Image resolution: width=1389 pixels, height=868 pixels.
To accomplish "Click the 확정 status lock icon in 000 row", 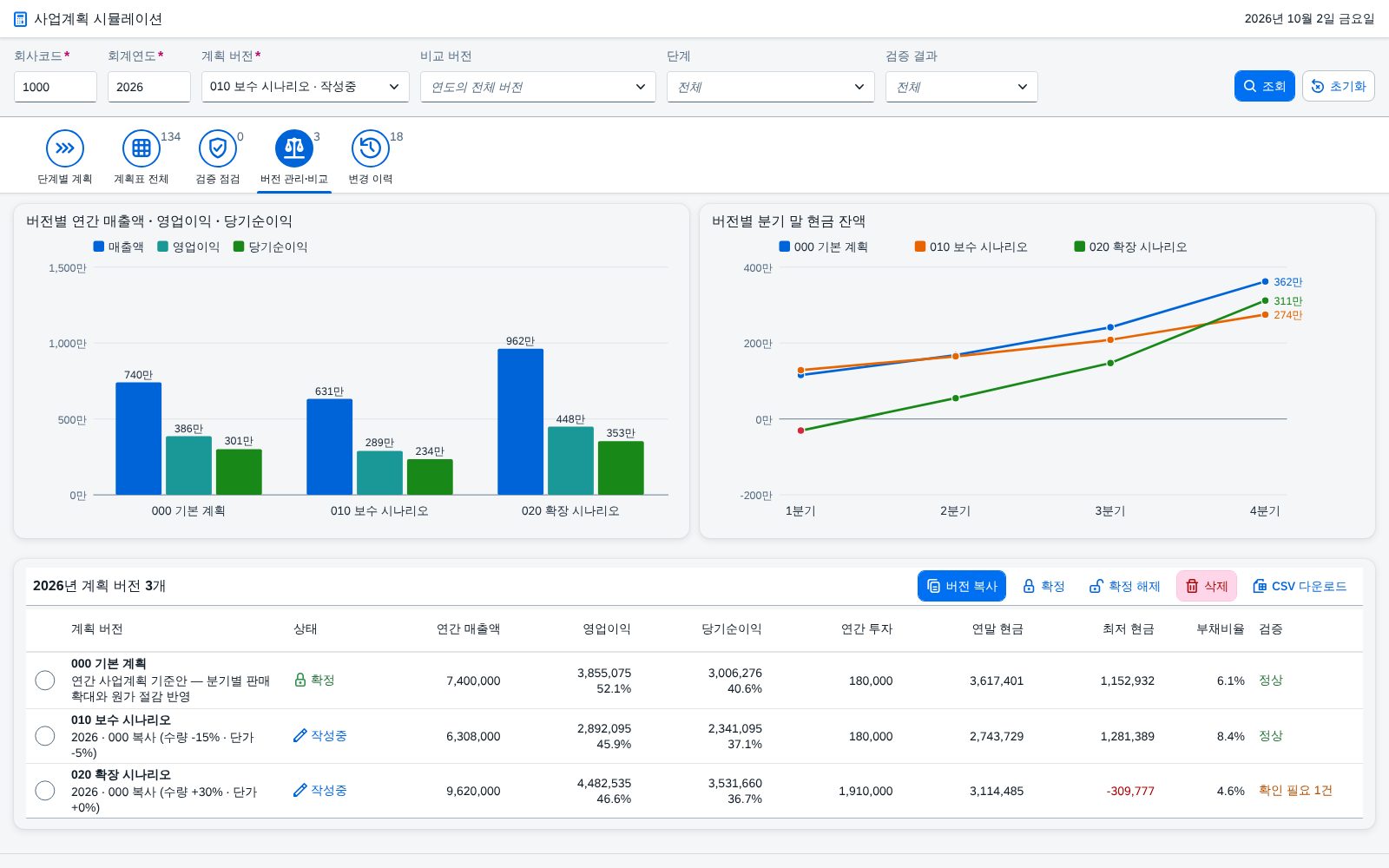I will 300,680.
